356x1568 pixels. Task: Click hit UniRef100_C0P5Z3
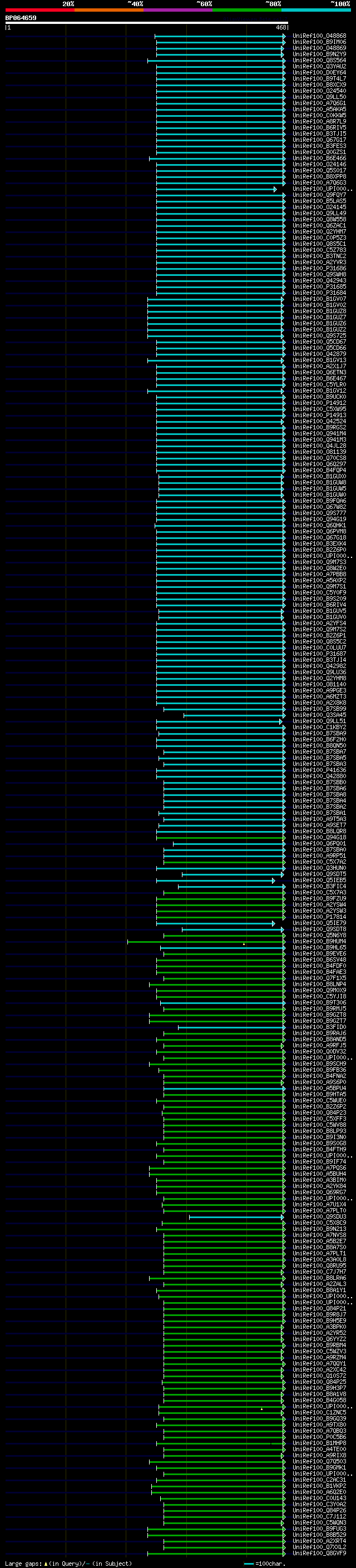tap(319, 238)
